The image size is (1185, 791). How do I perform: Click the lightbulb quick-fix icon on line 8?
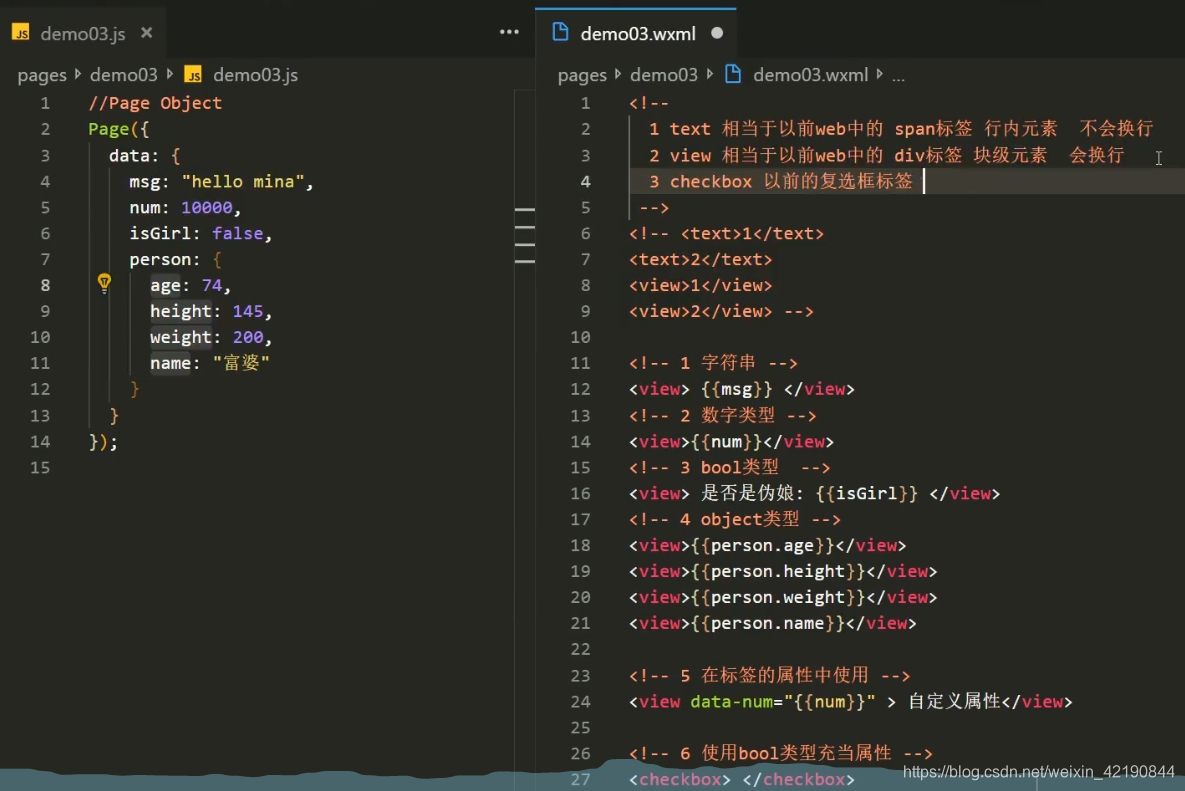(104, 283)
